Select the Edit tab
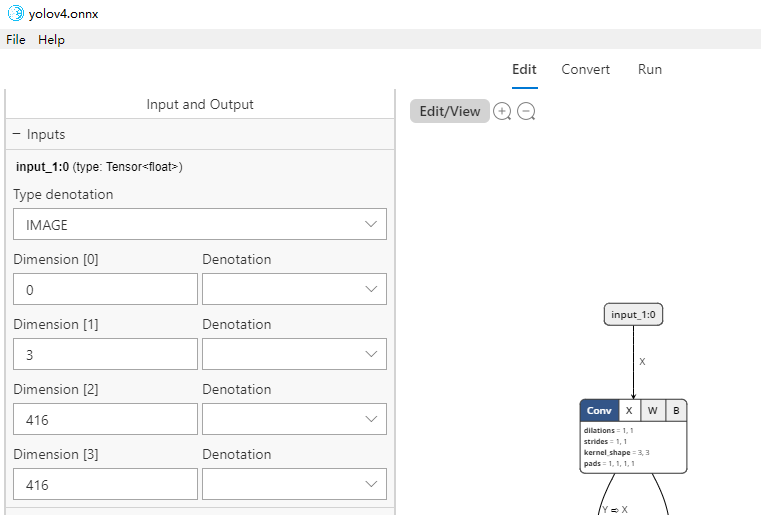Screen dimensions: 761x515 (x=524, y=69)
